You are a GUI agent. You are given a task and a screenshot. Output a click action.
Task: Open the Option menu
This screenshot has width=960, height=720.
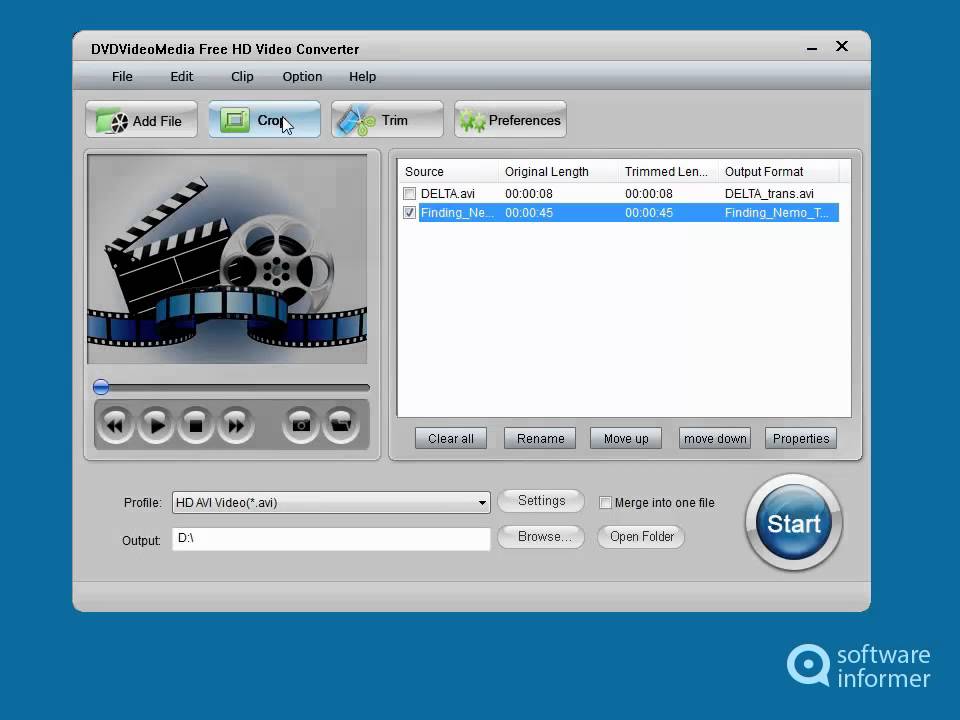(302, 77)
